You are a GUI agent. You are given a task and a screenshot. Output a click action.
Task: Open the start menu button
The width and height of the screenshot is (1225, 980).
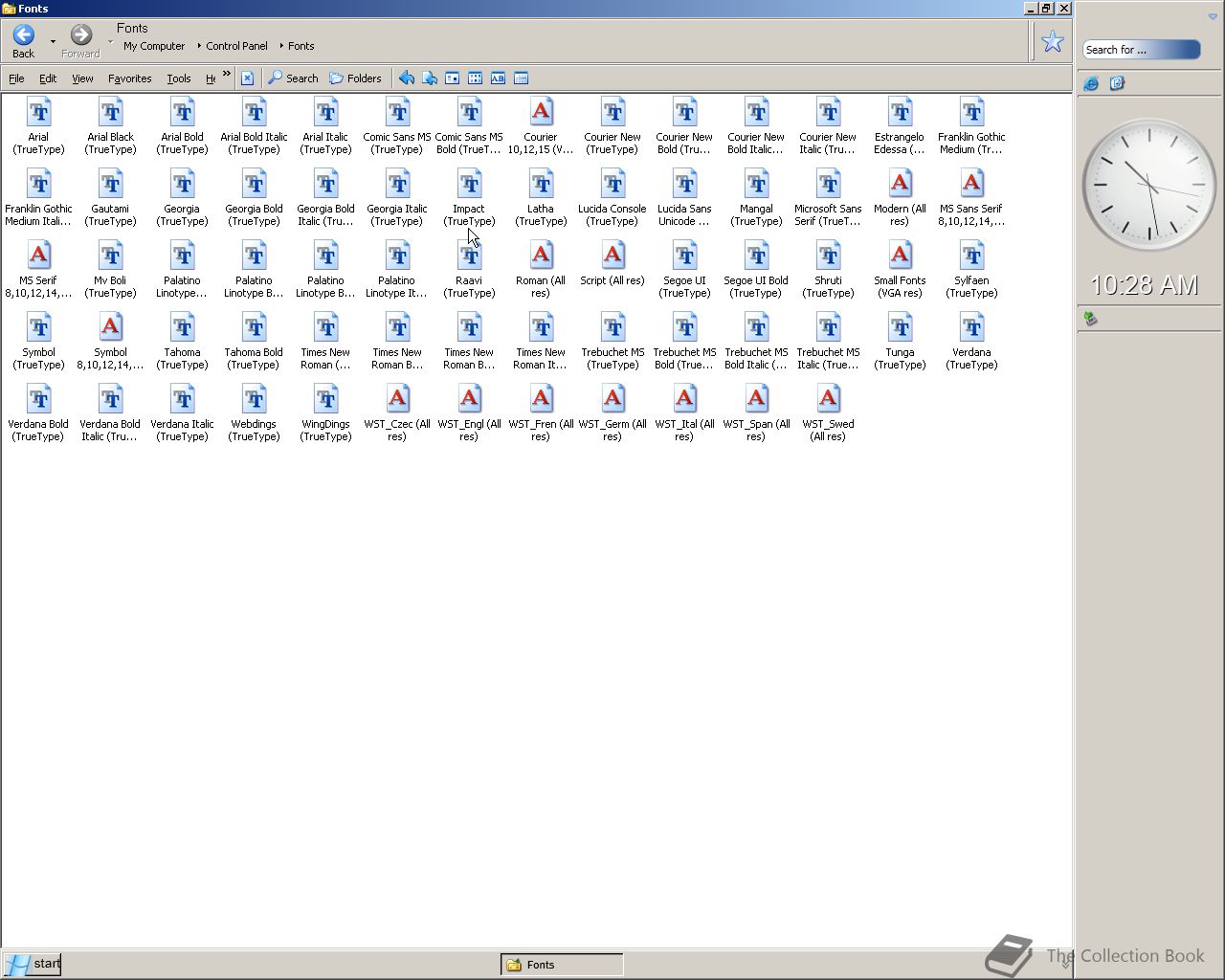tap(32, 964)
